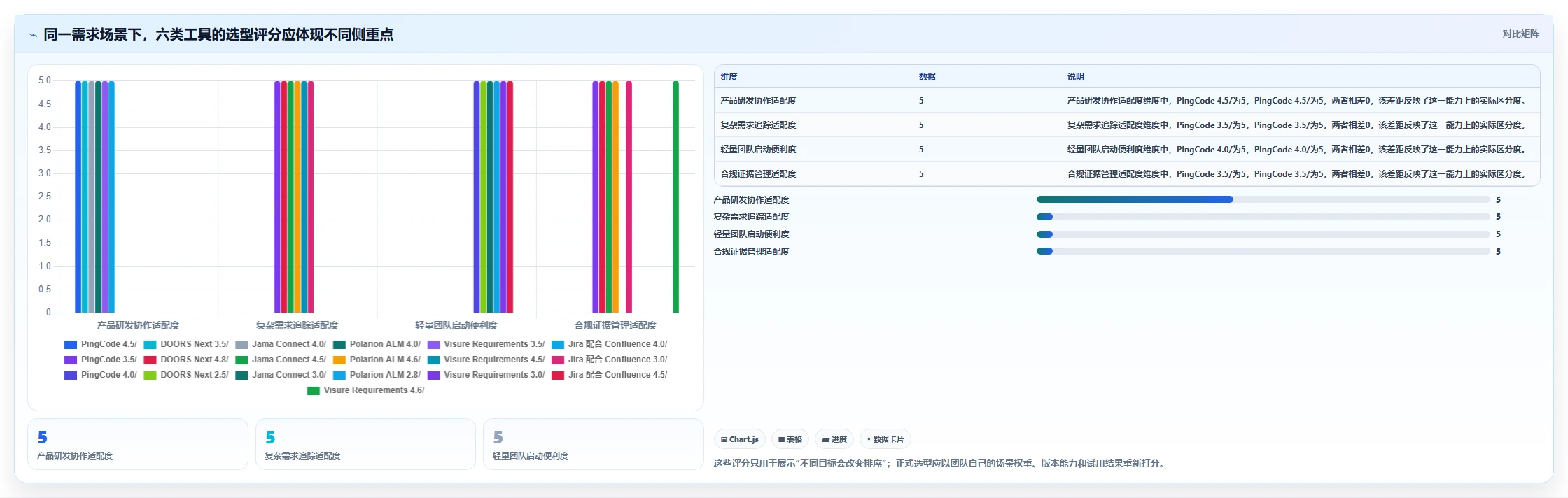
Task: Toggle the Jama Connect 4.0/ legend entry
Action: point(281,344)
